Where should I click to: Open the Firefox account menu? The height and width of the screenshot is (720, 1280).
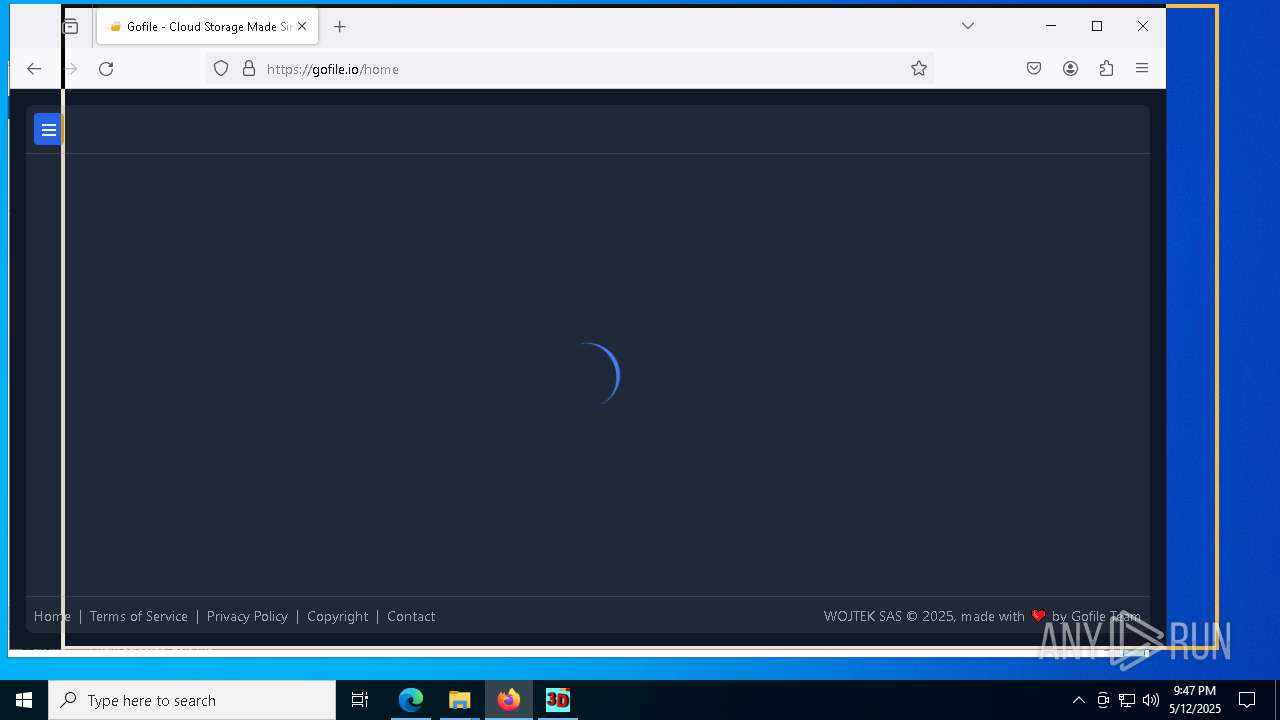[x=1070, y=69]
